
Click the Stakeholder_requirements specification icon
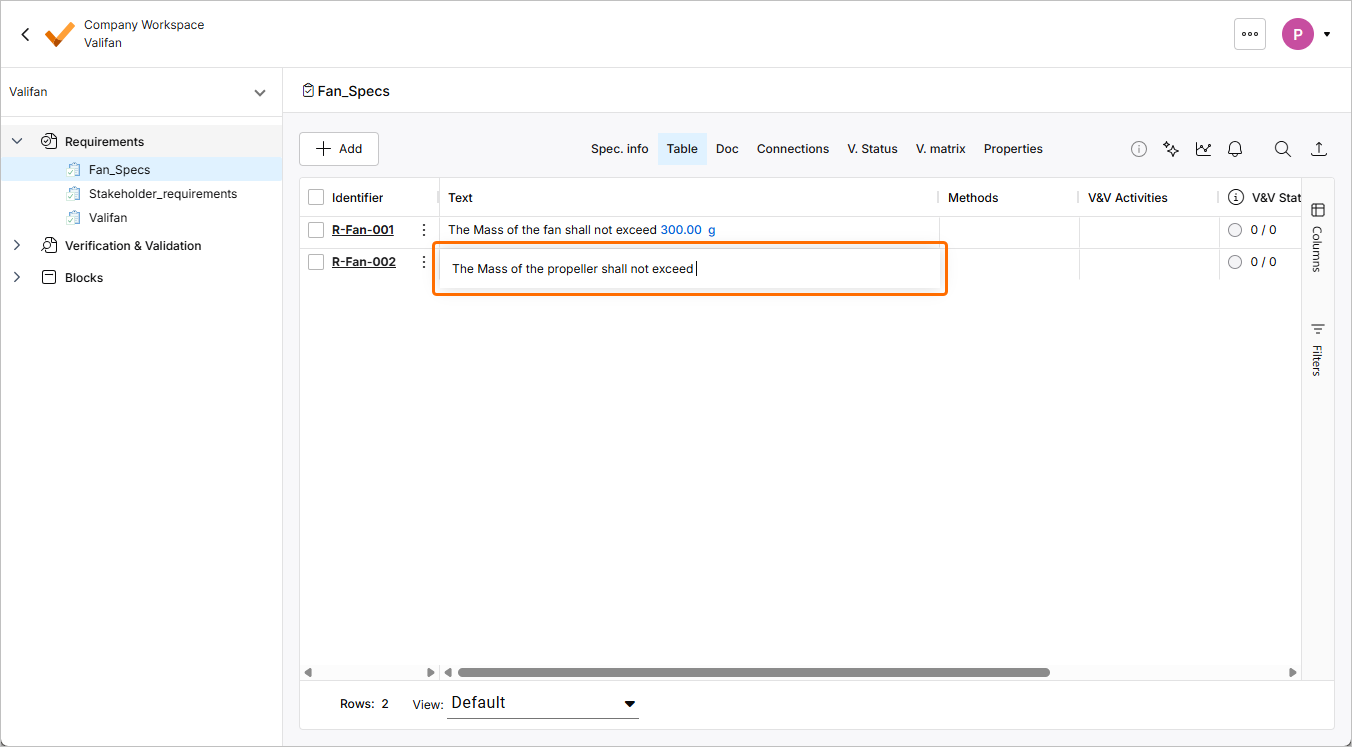pos(73,194)
